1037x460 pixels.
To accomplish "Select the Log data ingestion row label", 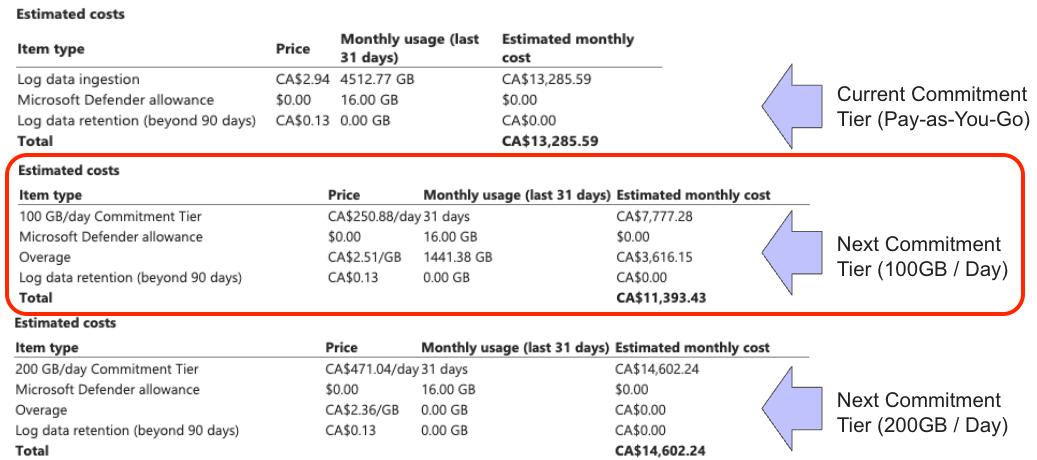I will click(79, 80).
